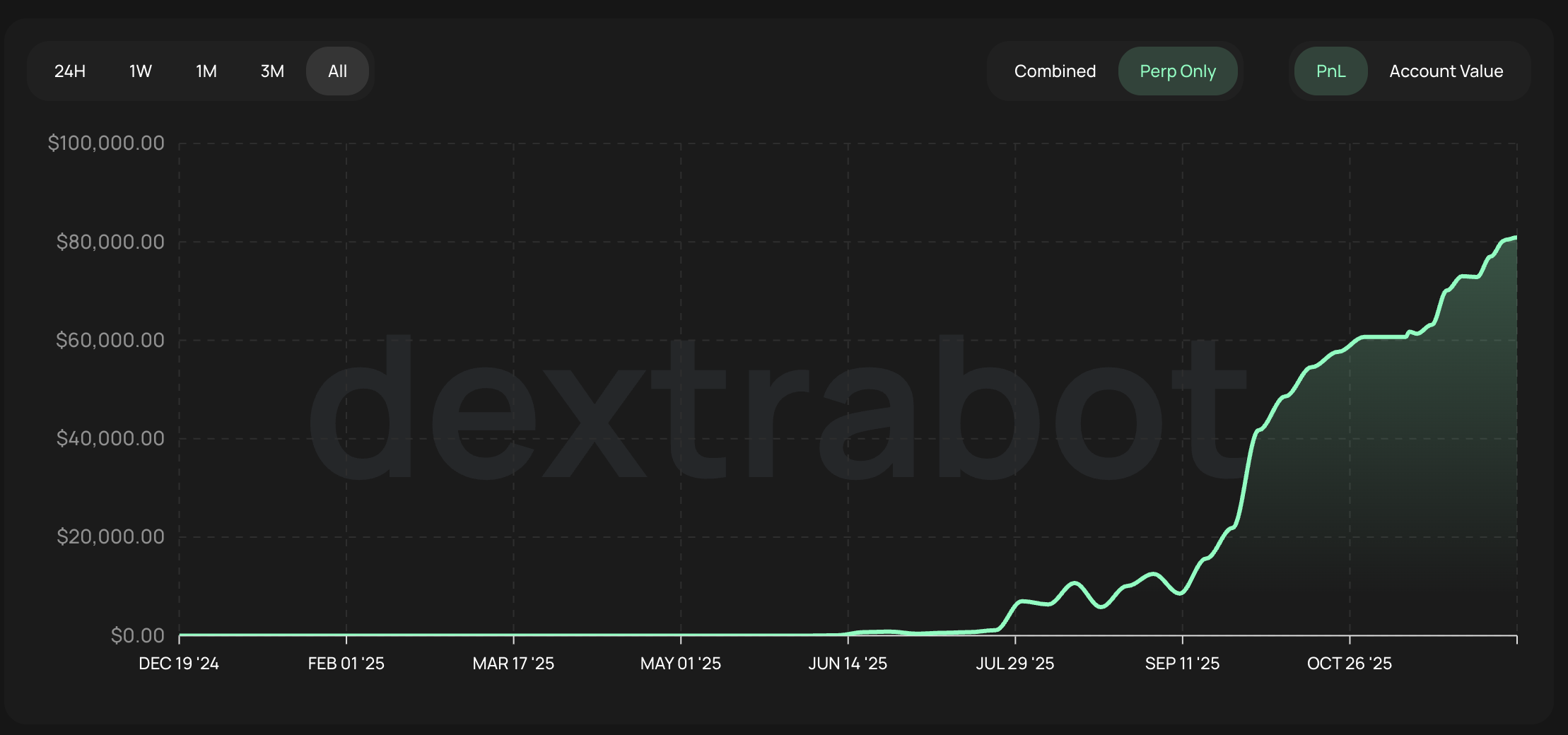Click the $100,000.00 axis label
The image size is (1568, 735).
click(x=107, y=143)
